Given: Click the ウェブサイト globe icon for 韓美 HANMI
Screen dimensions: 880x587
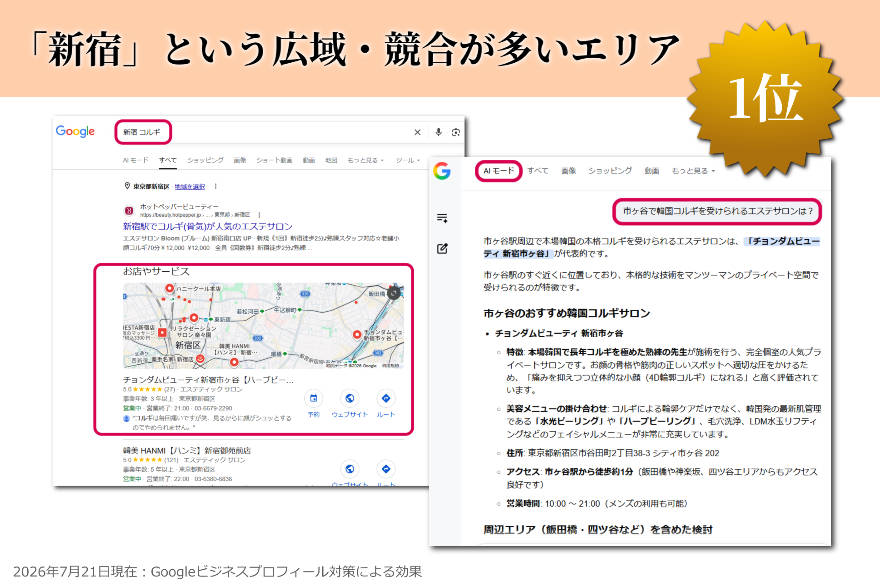Looking at the screenshot, I should tap(350, 469).
